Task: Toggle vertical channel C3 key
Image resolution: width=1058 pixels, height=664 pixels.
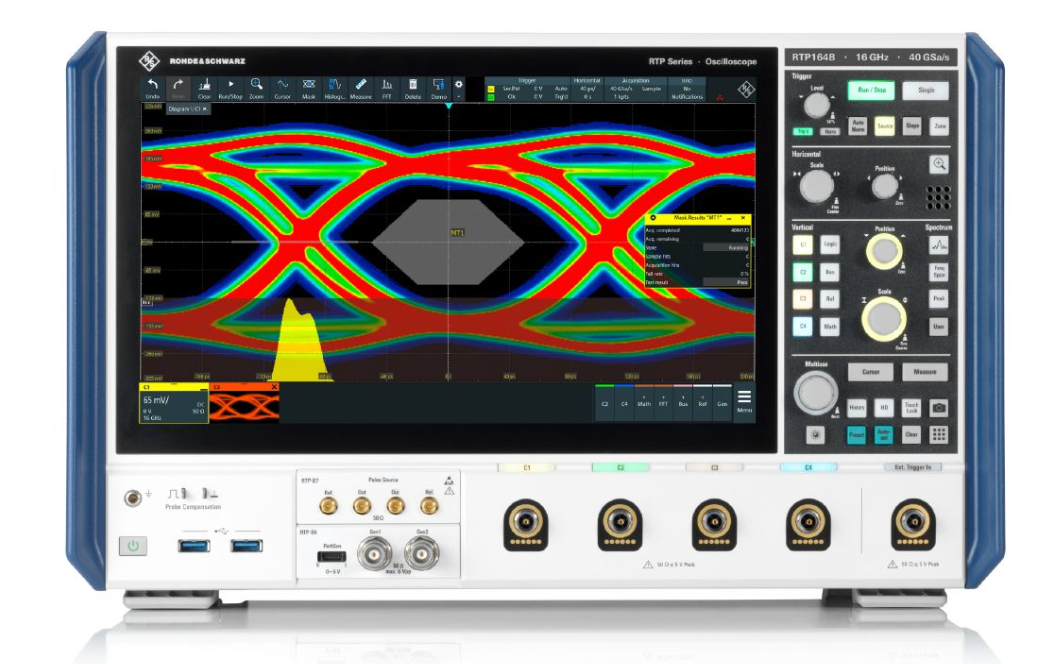Action: click(x=802, y=298)
